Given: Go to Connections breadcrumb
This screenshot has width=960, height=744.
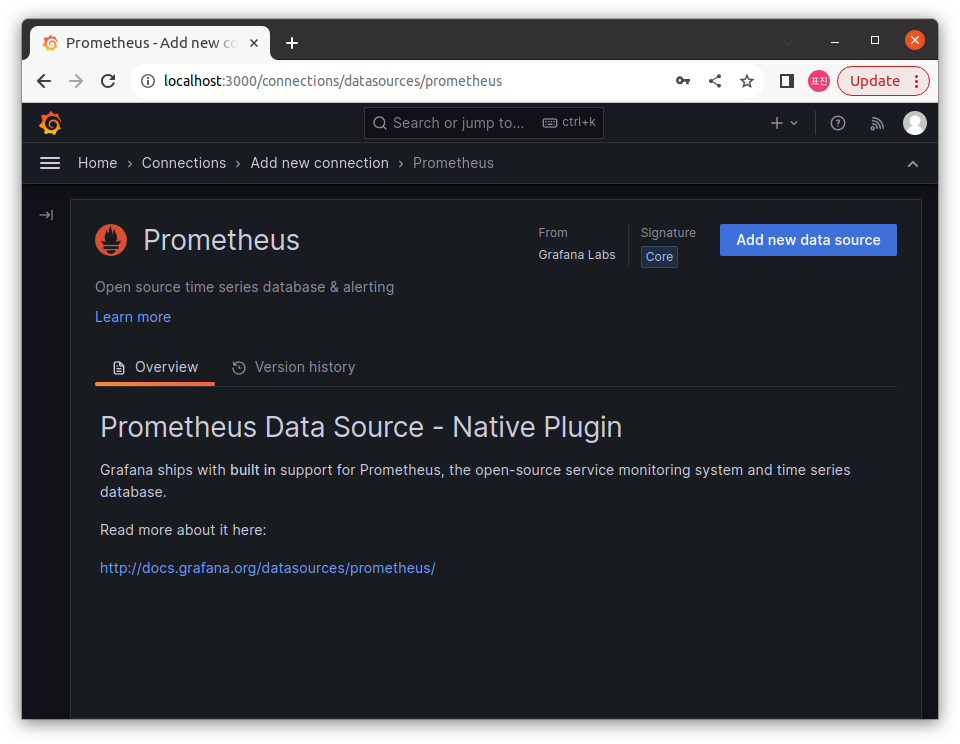Looking at the screenshot, I should [x=184, y=163].
